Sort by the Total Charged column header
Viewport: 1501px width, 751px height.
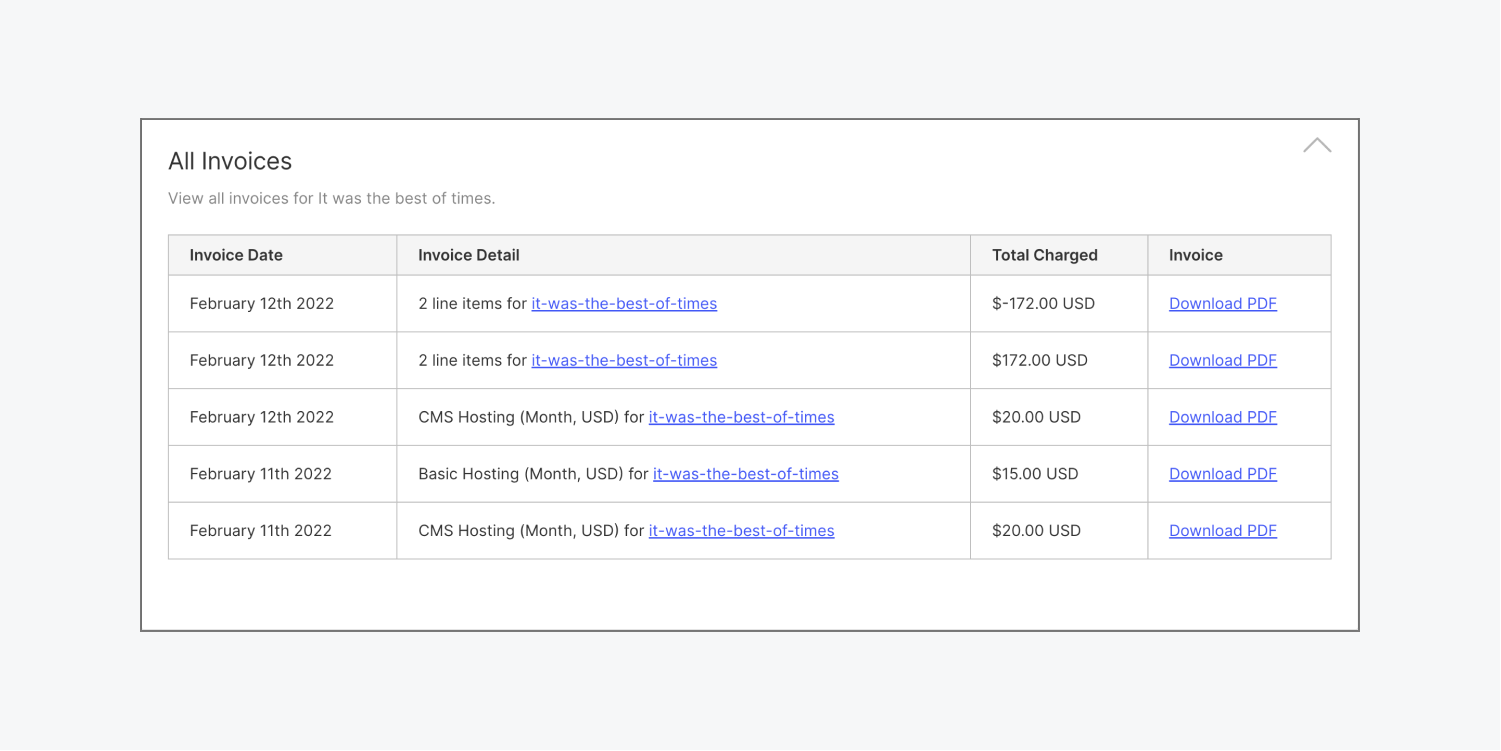click(x=1044, y=255)
